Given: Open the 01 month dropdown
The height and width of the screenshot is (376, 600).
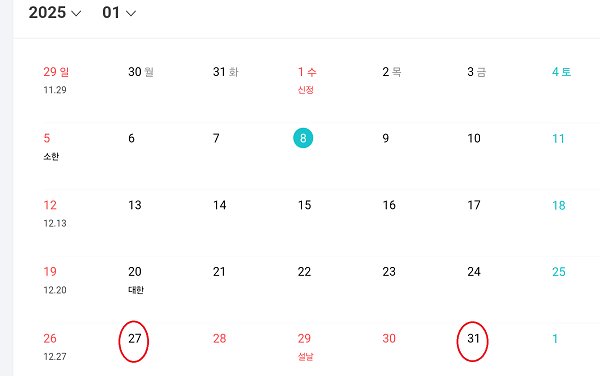Looking at the screenshot, I should (119, 13).
